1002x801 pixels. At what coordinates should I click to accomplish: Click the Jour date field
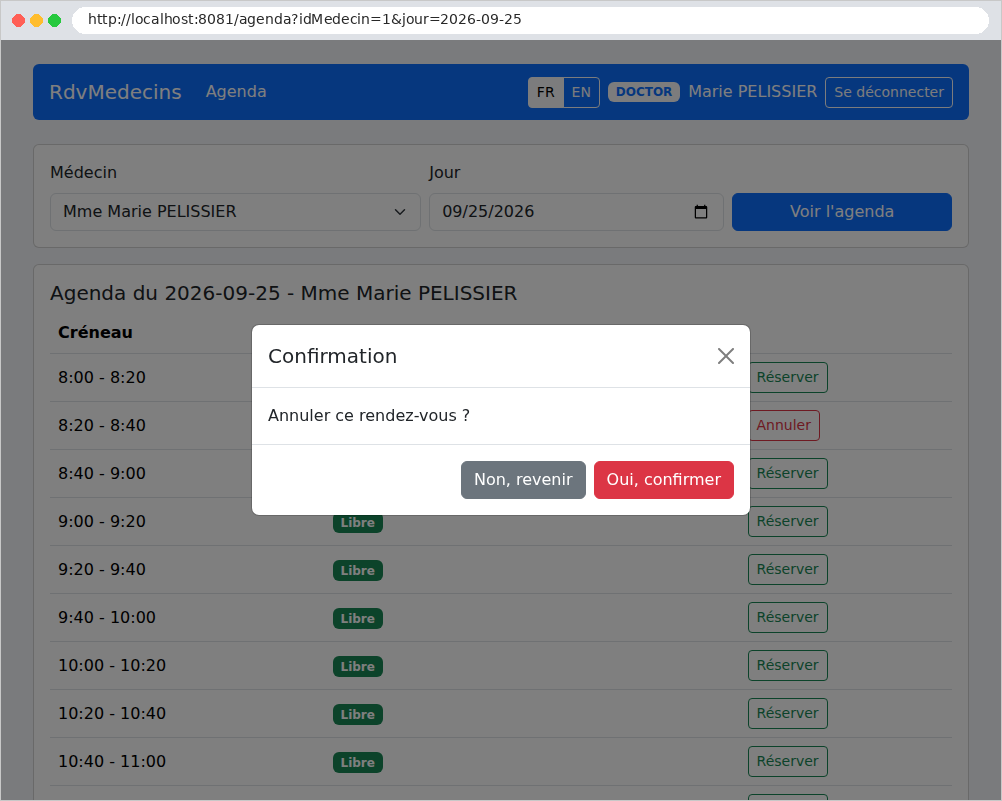tap(576, 212)
